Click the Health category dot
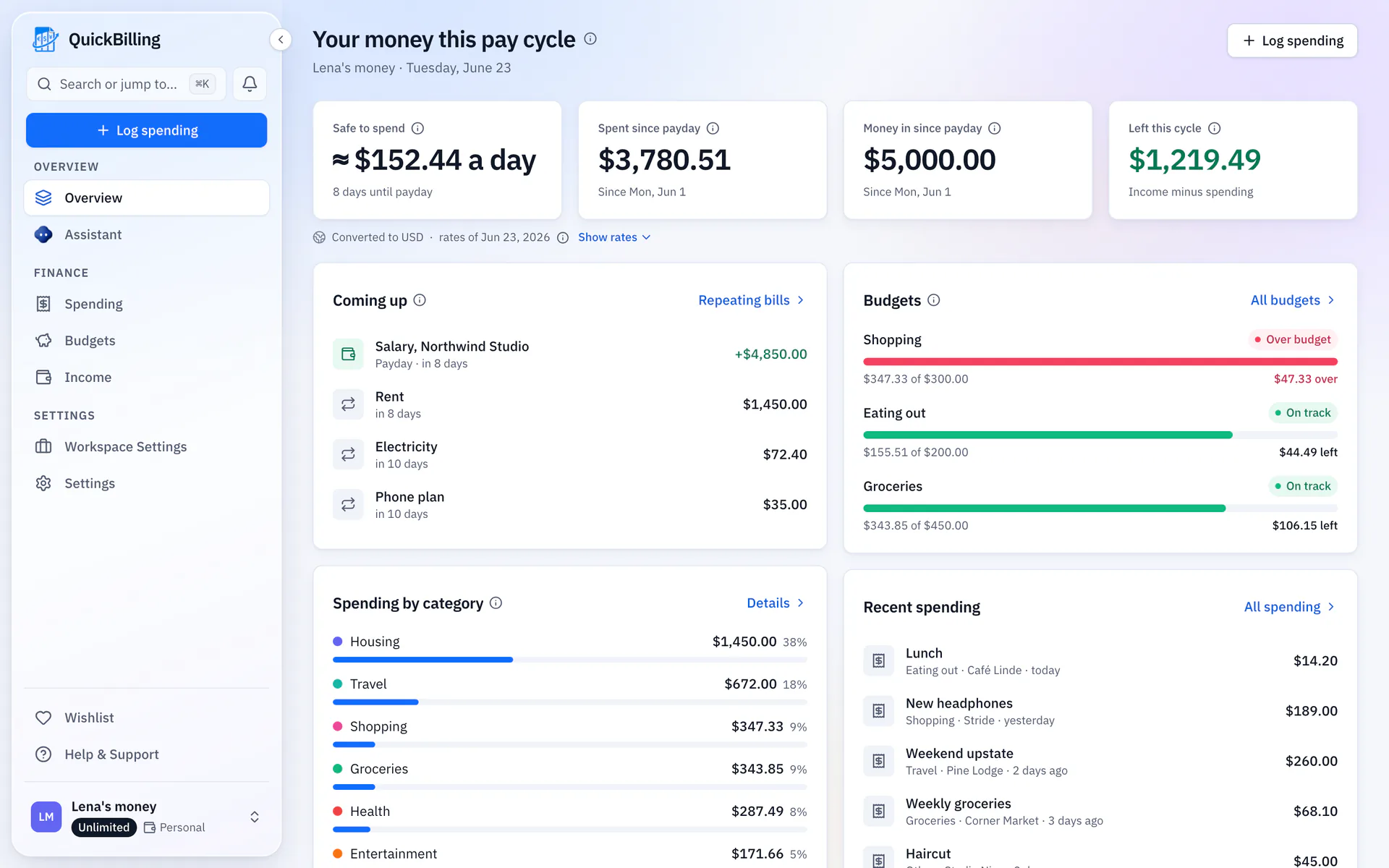Screen dimensions: 1389x868 [x=337, y=811]
